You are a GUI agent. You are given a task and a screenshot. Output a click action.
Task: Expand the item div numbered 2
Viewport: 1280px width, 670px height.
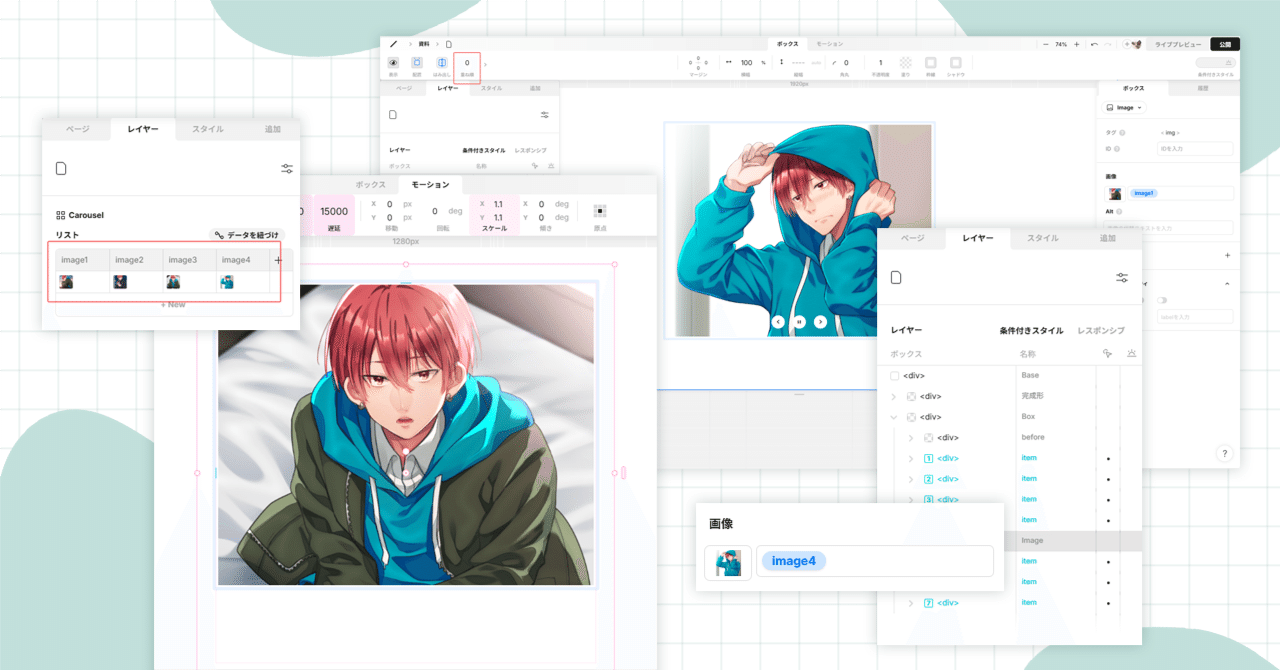[911, 479]
